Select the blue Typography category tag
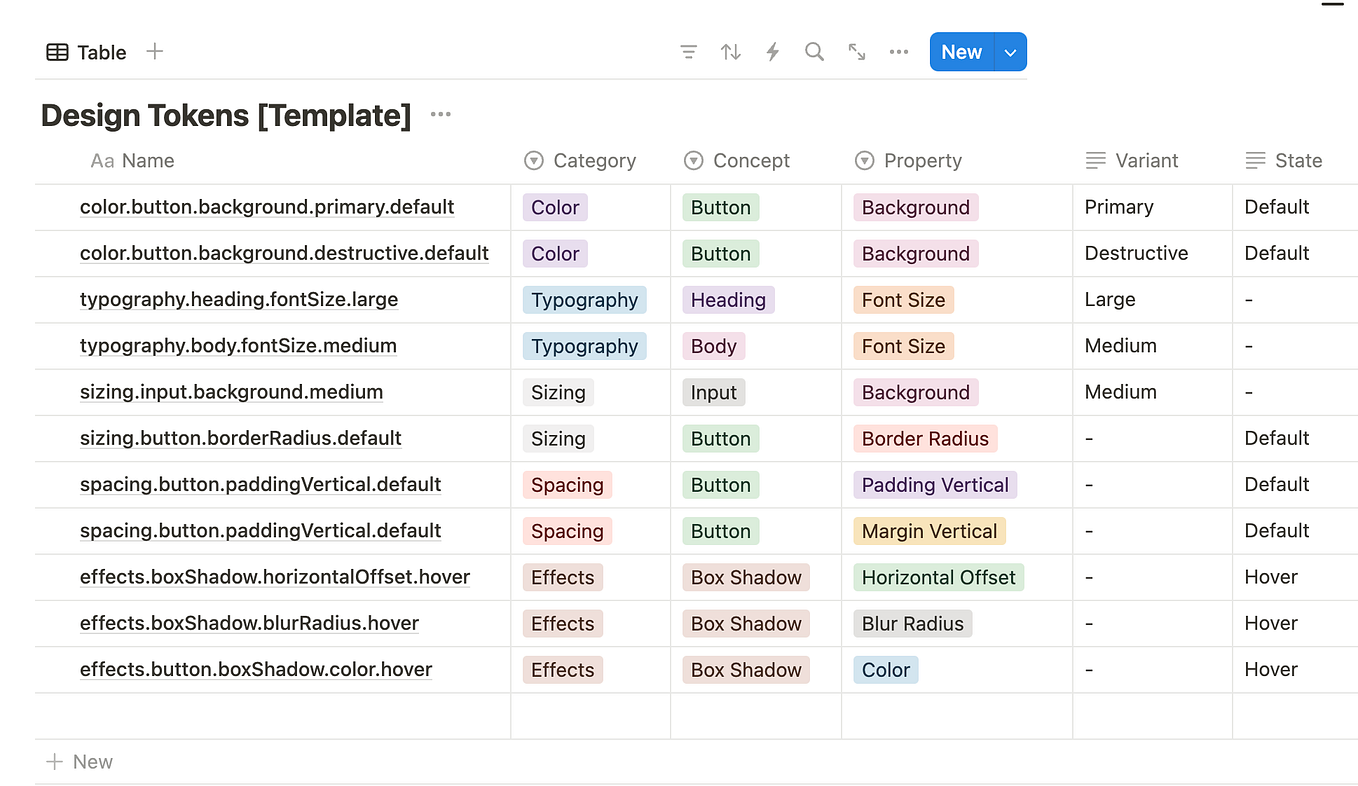This screenshot has height=786, width=1358. [584, 299]
